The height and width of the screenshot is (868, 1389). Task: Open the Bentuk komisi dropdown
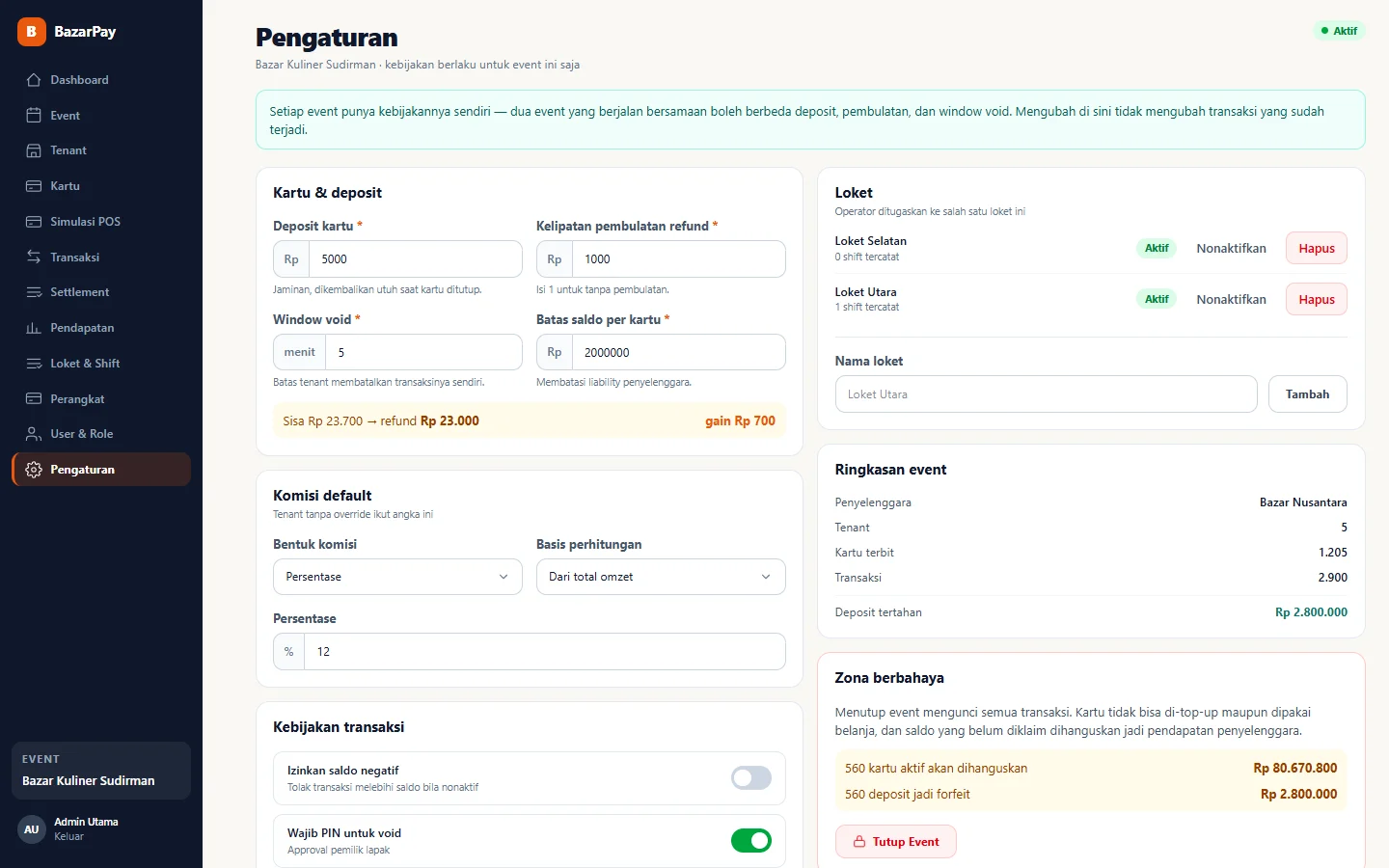click(397, 577)
